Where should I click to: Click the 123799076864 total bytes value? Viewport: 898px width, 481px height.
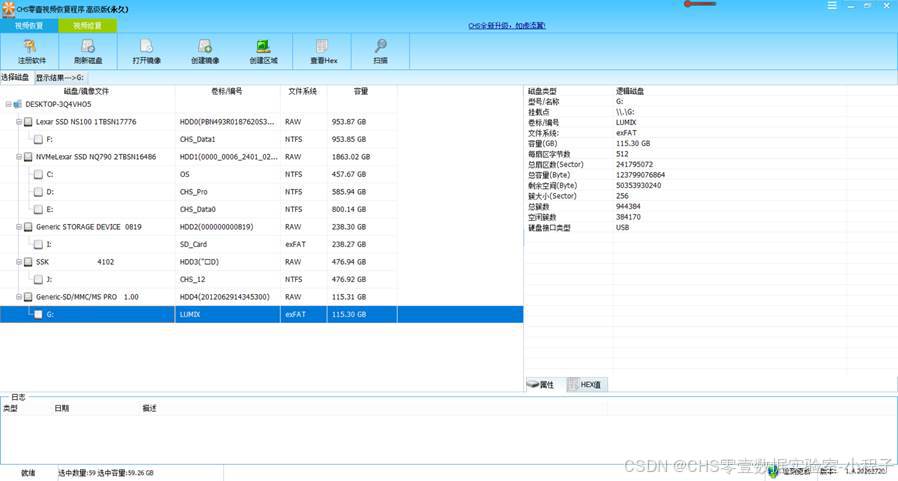click(640, 175)
